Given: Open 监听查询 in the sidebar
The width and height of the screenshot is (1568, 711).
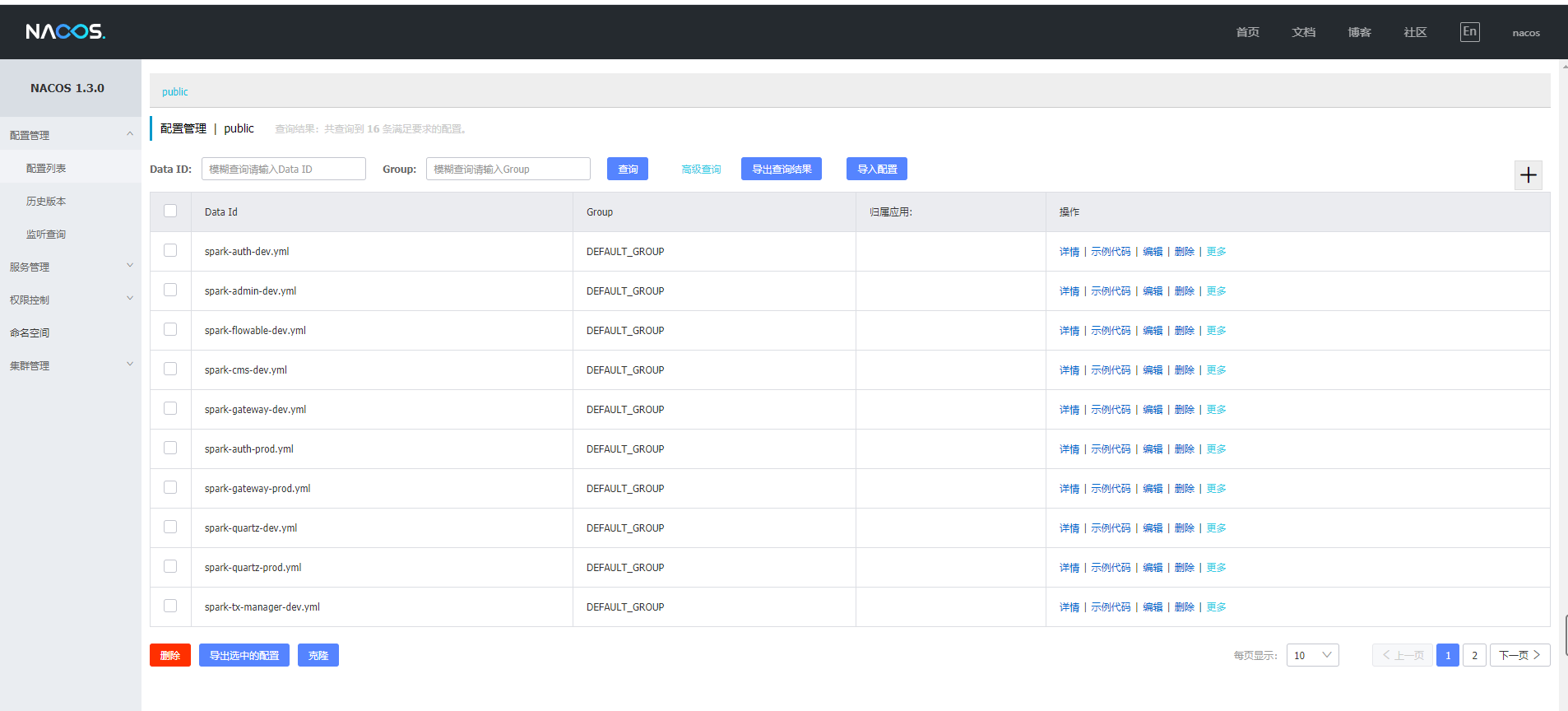Looking at the screenshot, I should (x=46, y=234).
